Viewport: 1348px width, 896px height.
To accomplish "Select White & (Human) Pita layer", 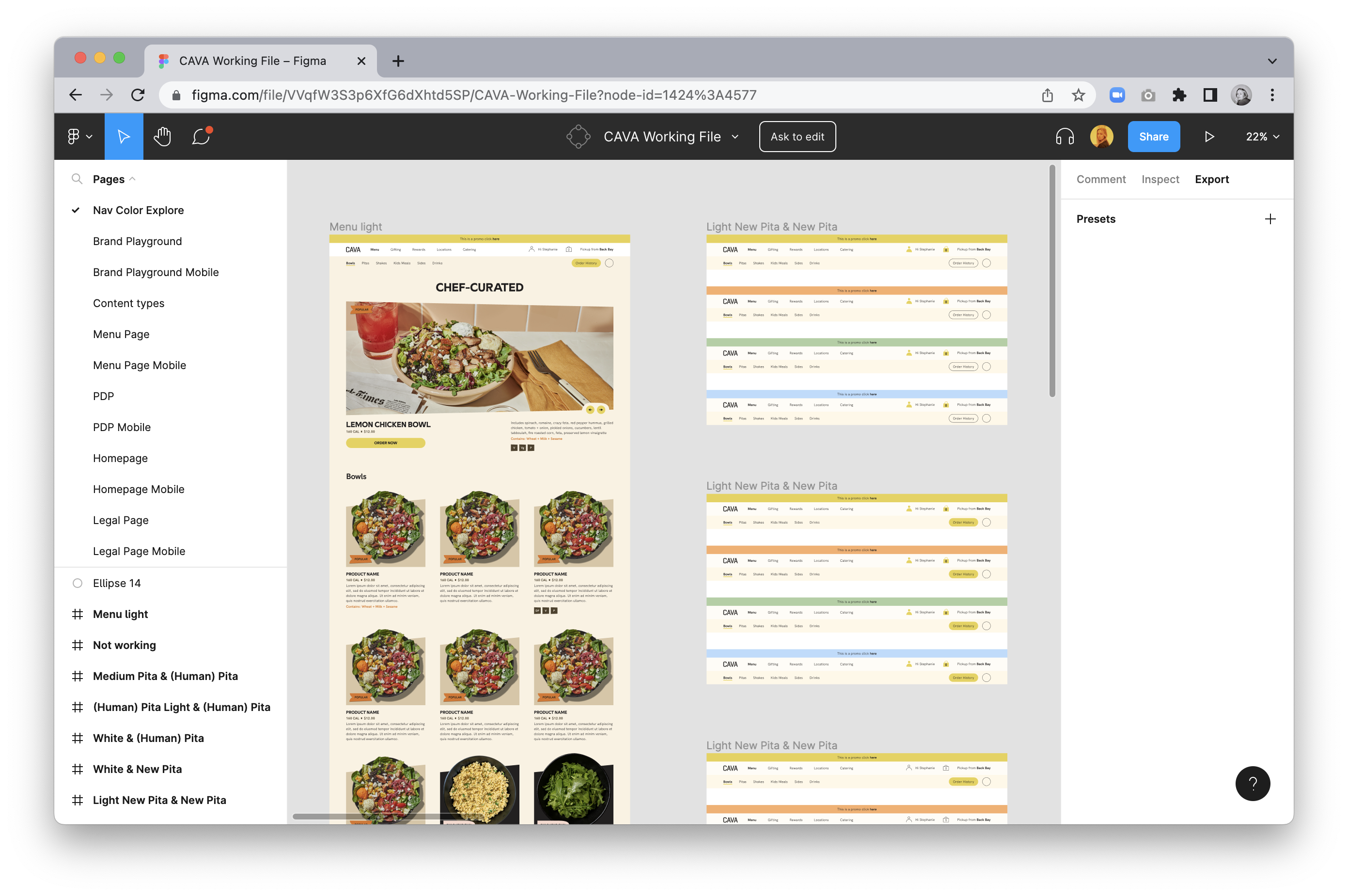I will coord(171,737).
